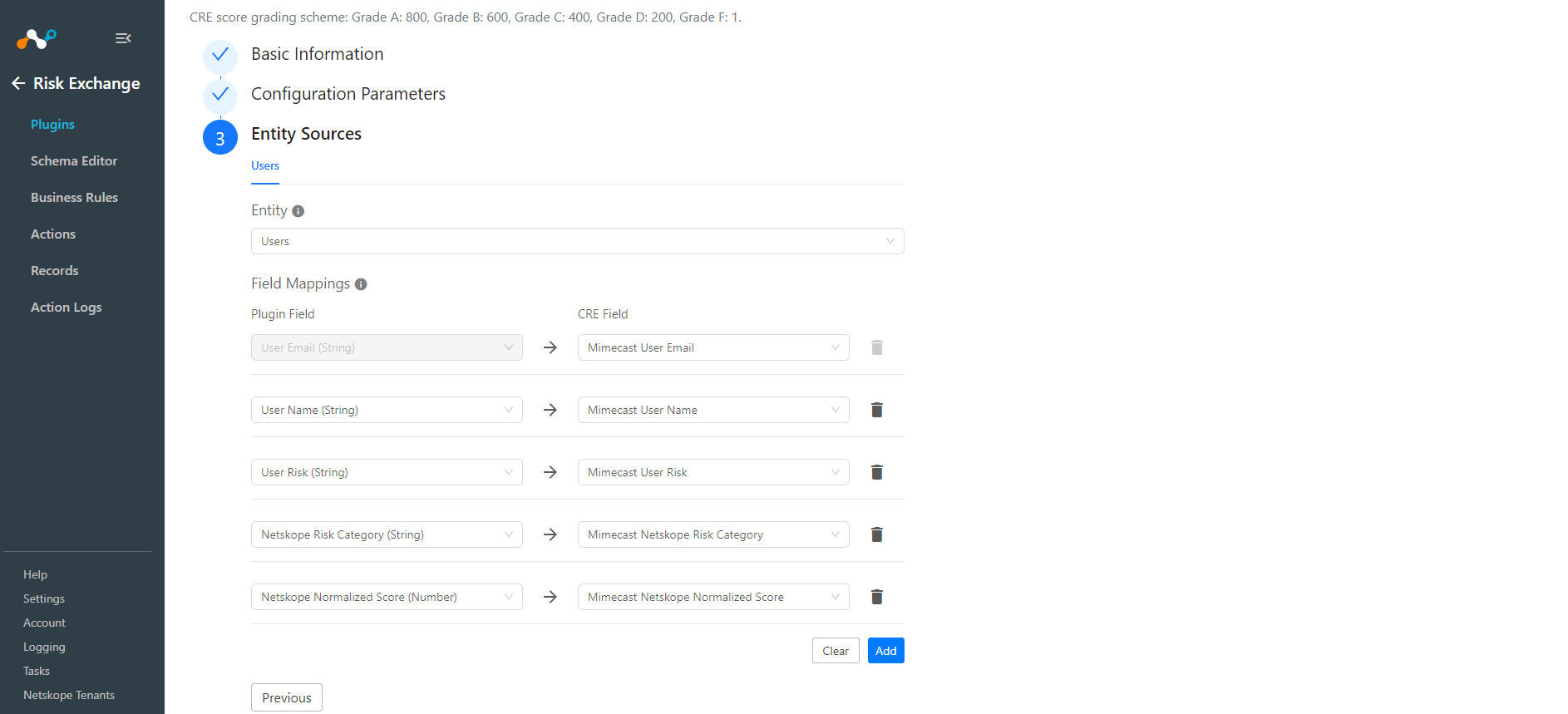Delete the Netskope Risk Category mapping
Viewport: 1568px width, 714px height.
876,534
